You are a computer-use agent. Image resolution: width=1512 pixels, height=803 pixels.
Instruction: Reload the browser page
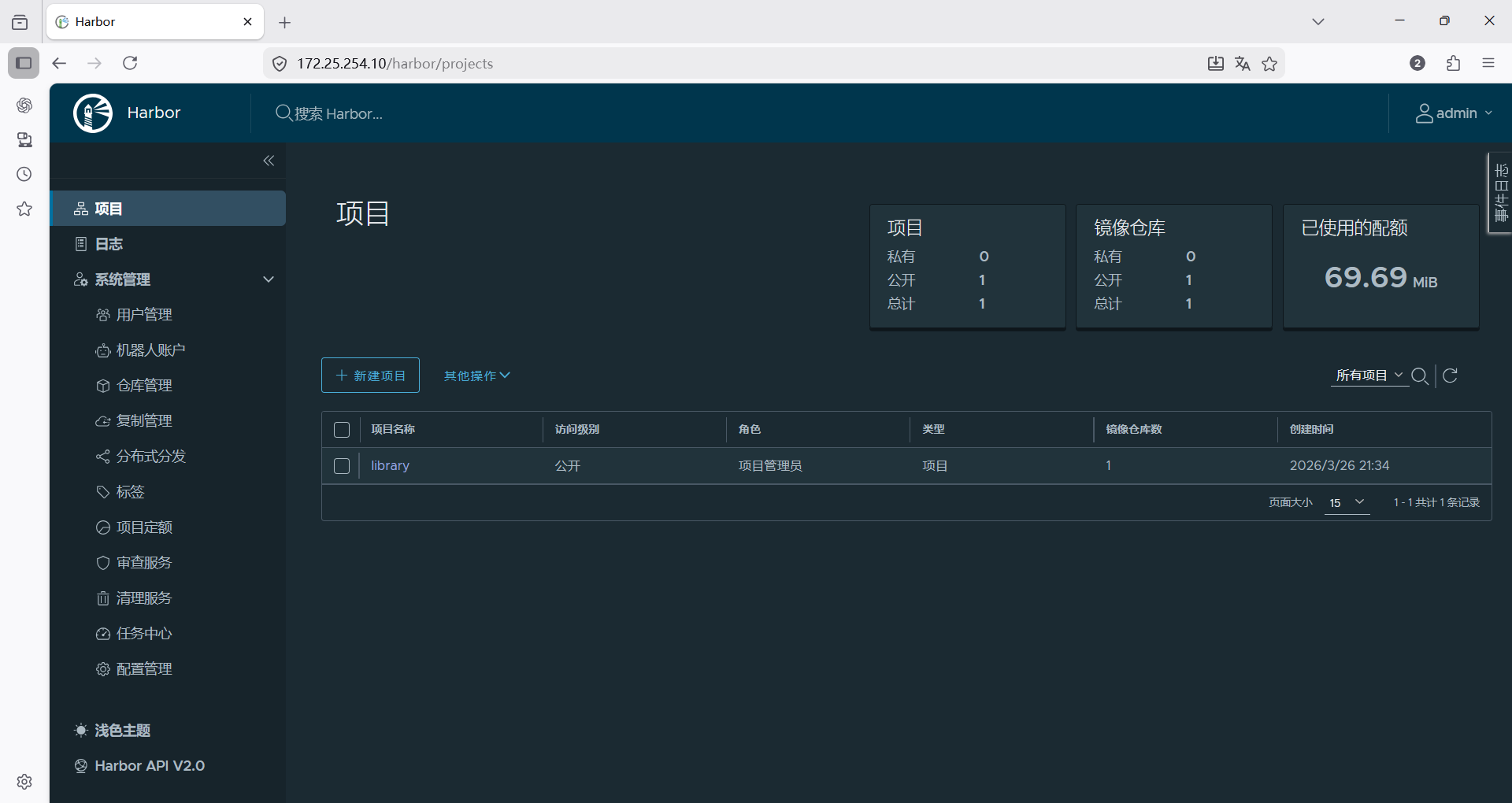pos(130,63)
